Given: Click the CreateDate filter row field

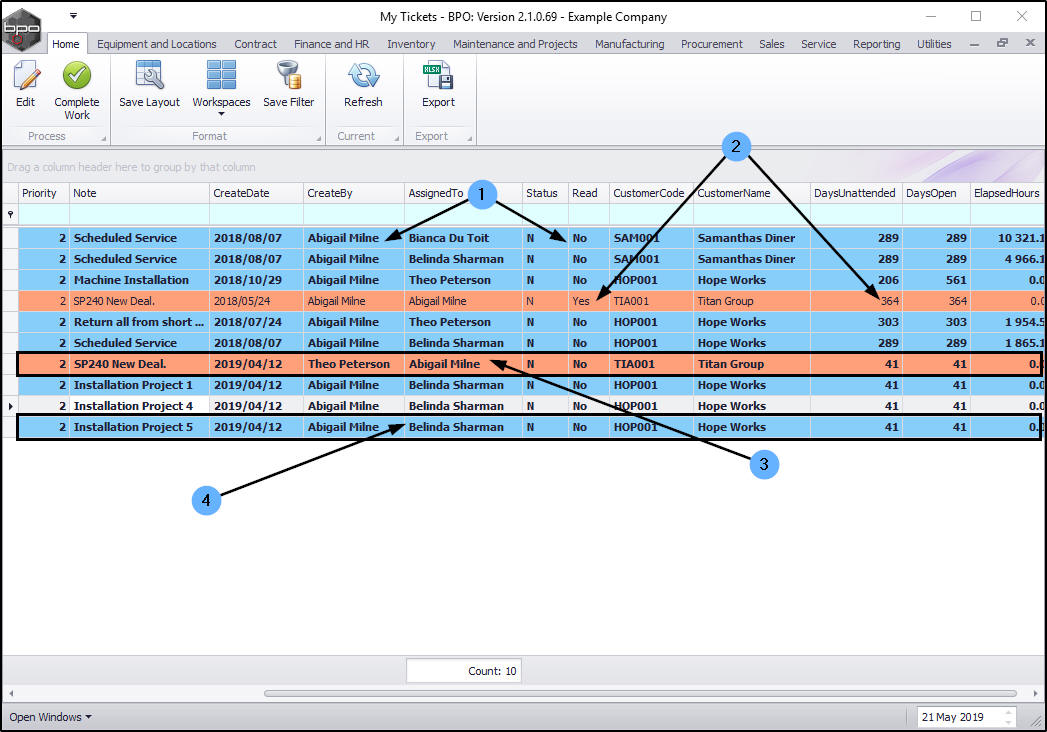Looking at the screenshot, I should click(x=256, y=214).
